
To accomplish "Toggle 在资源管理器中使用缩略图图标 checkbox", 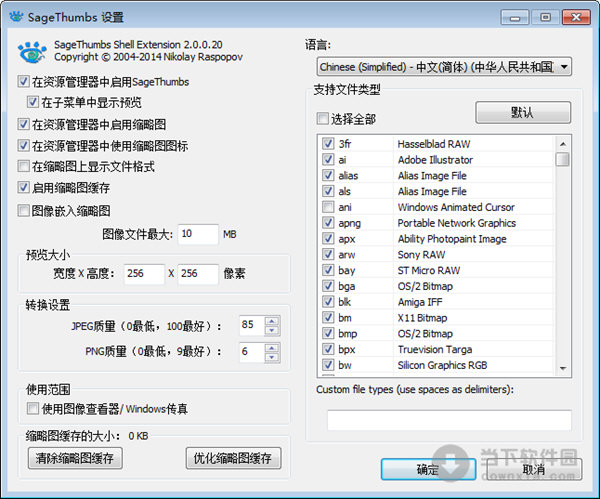I will click(23, 145).
